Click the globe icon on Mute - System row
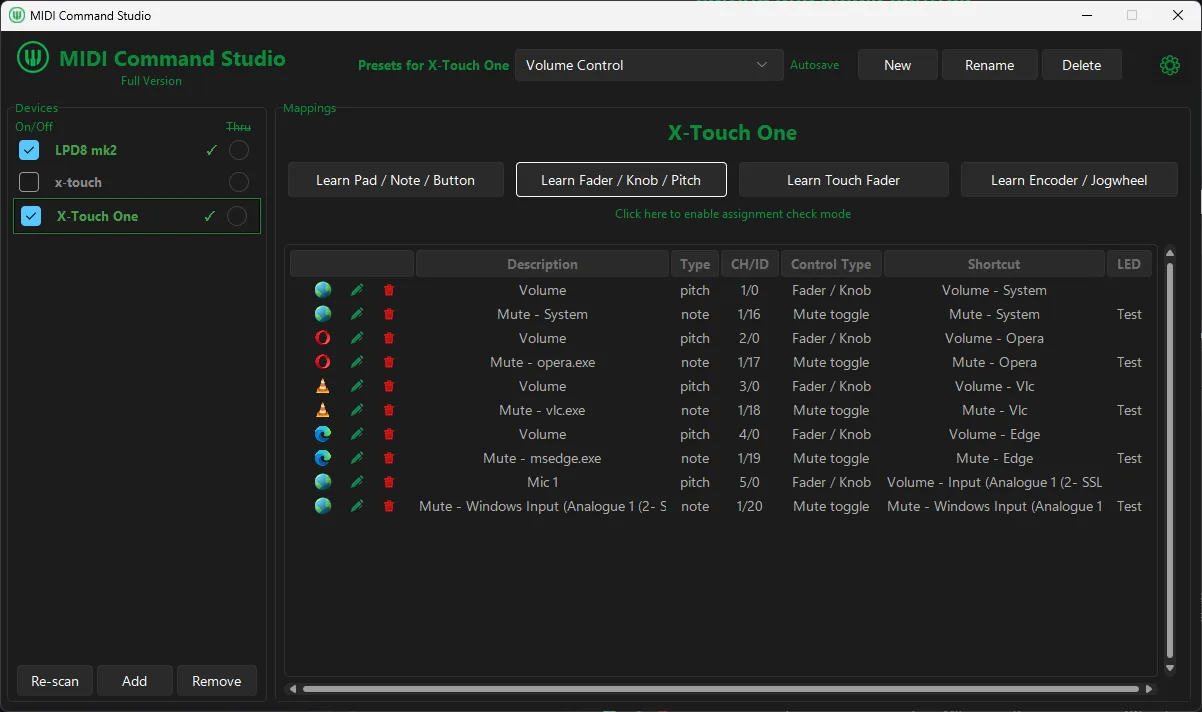This screenshot has width=1202, height=712. [x=323, y=314]
